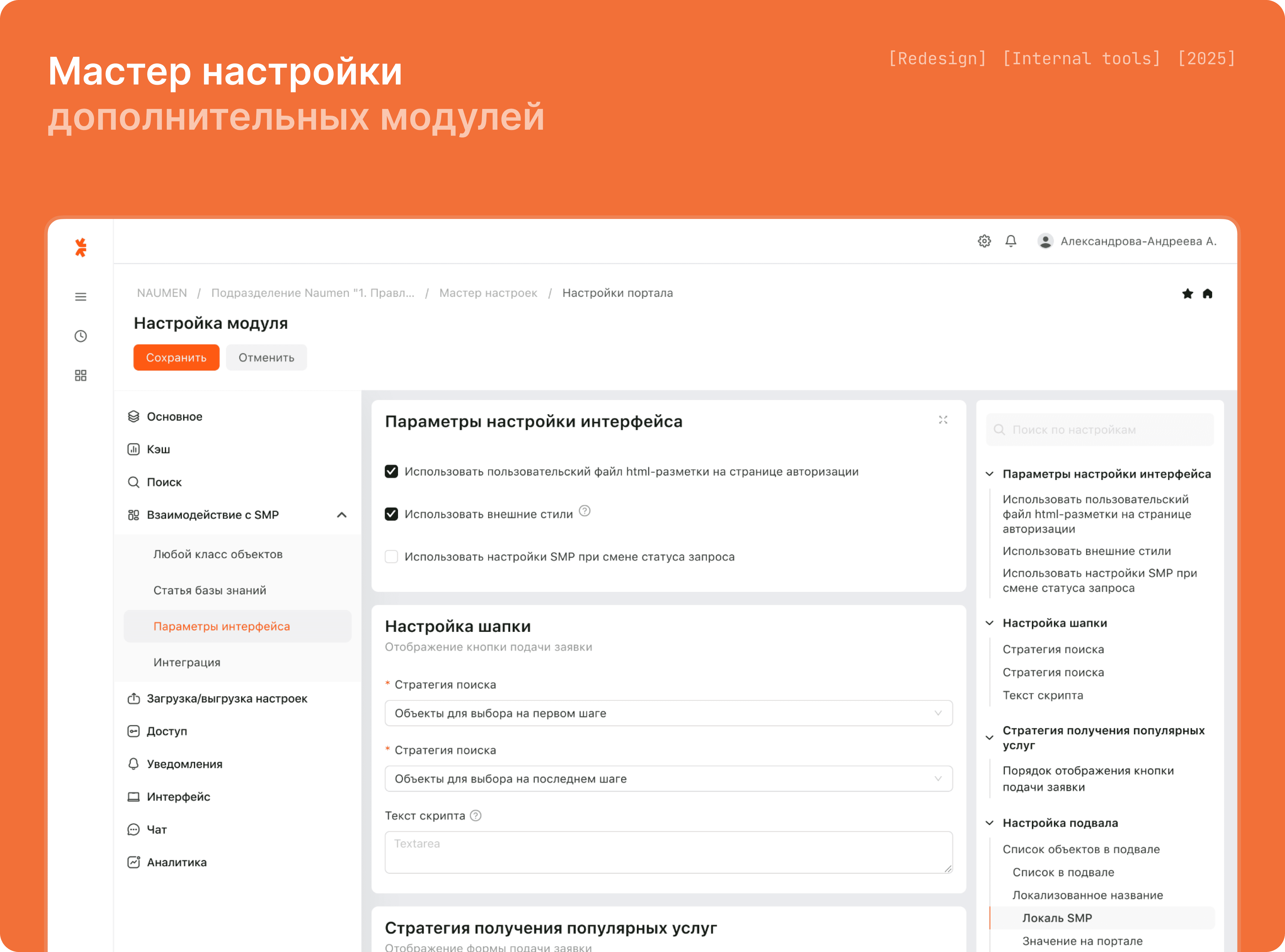Enable SMP settings on request status change

pyautogui.click(x=391, y=557)
